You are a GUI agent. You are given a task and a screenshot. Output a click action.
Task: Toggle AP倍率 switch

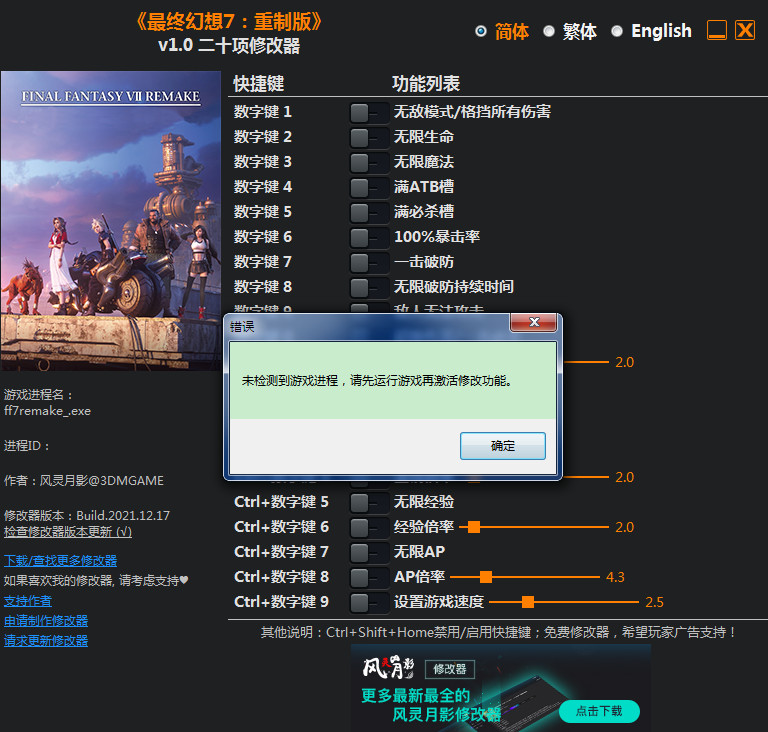coord(369,578)
